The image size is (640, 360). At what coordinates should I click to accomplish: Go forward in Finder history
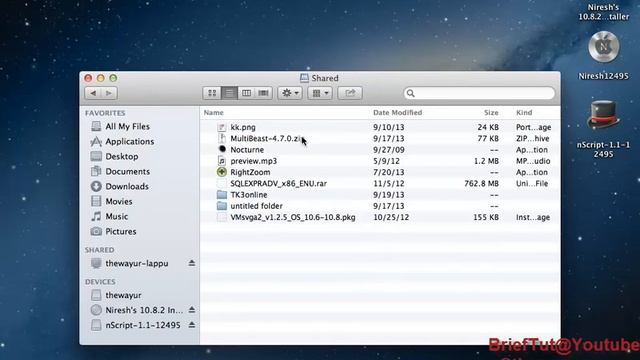(x=109, y=93)
